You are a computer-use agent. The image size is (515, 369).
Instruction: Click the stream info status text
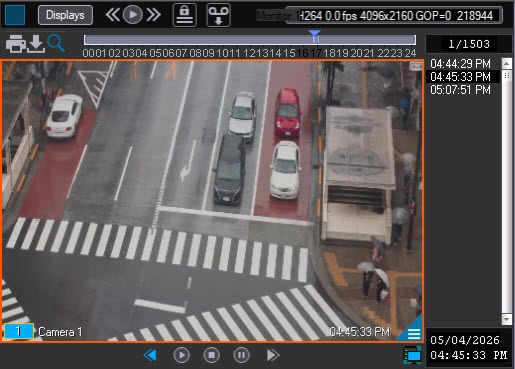tap(396, 15)
